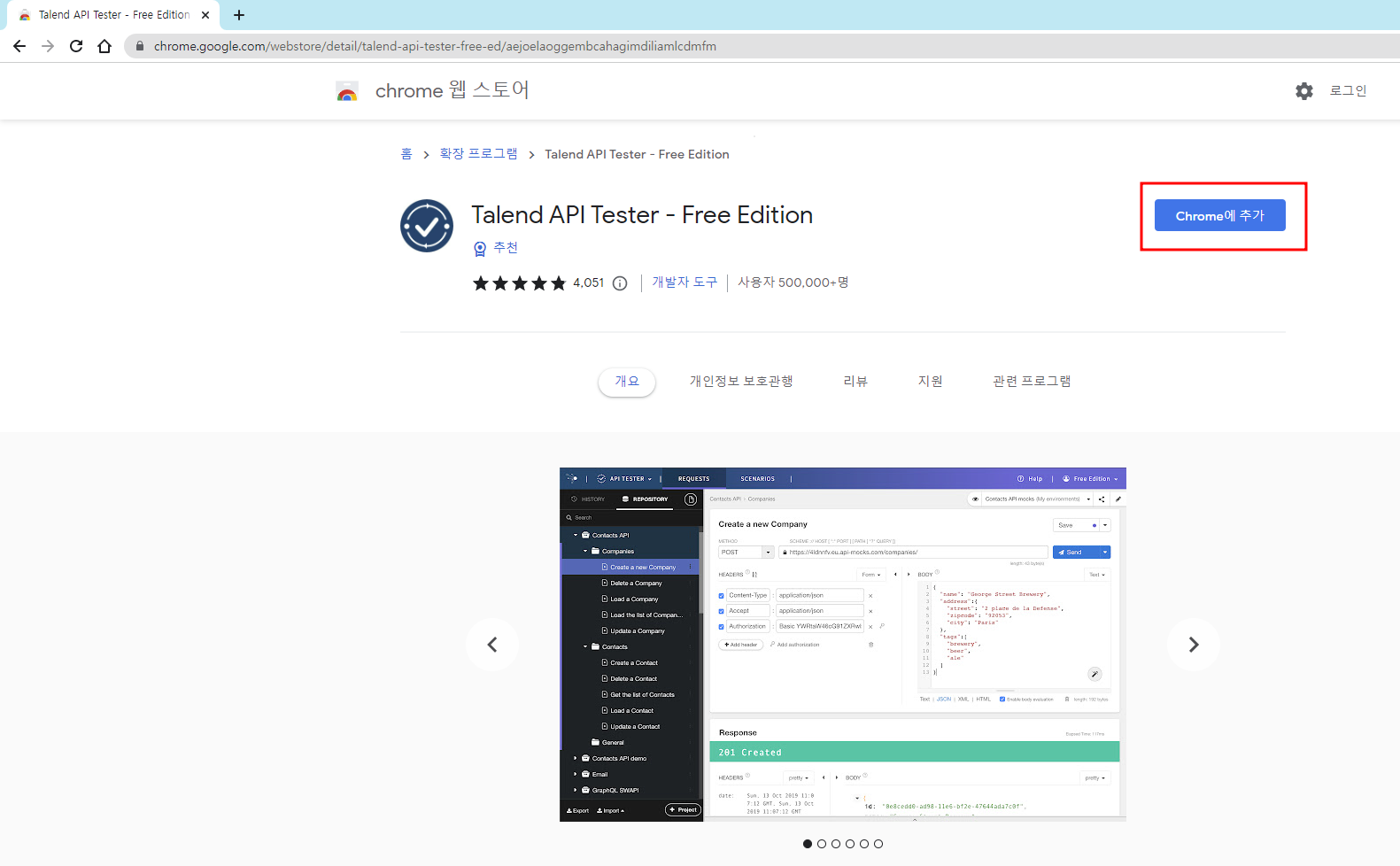The height and width of the screenshot is (866, 1400).
Task: Click the address bar URL
Action: 435,46
